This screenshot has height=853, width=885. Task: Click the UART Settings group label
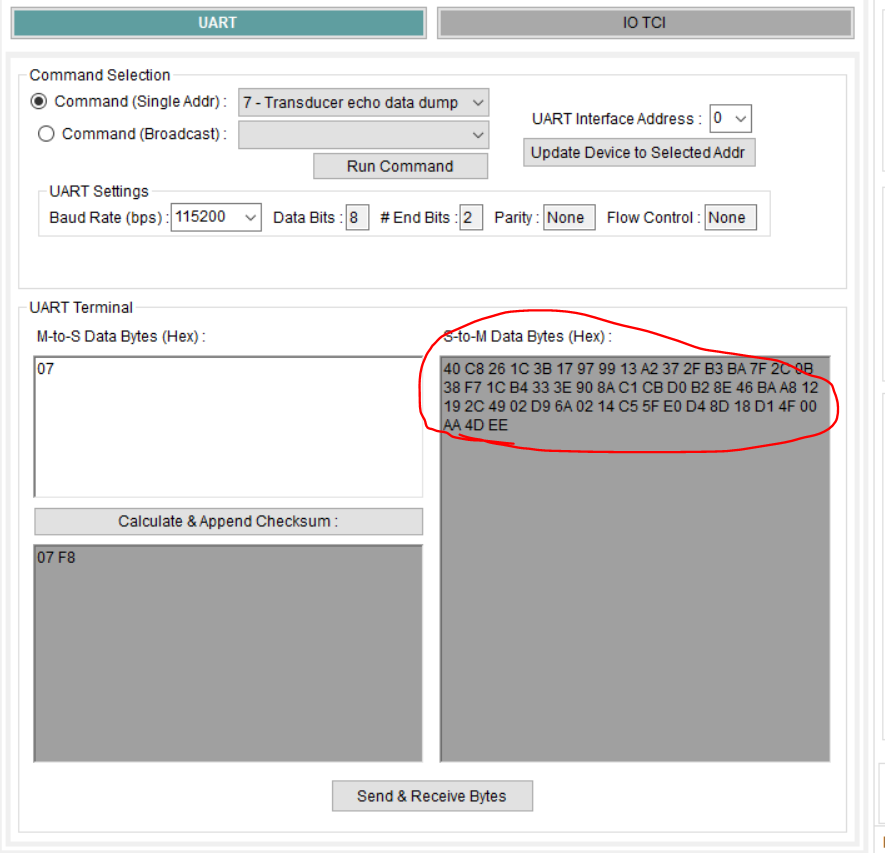tap(99, 191)
